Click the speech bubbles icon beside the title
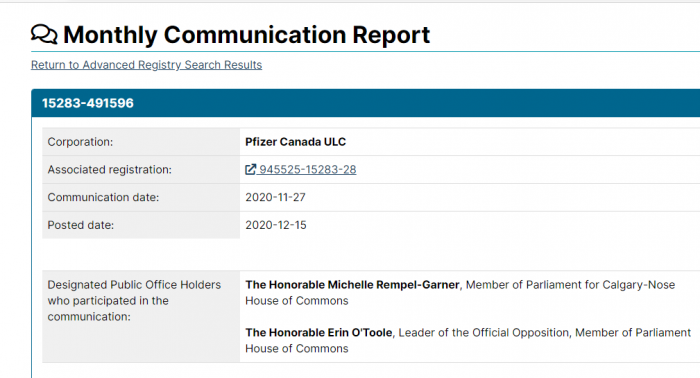 click(44, 34)
